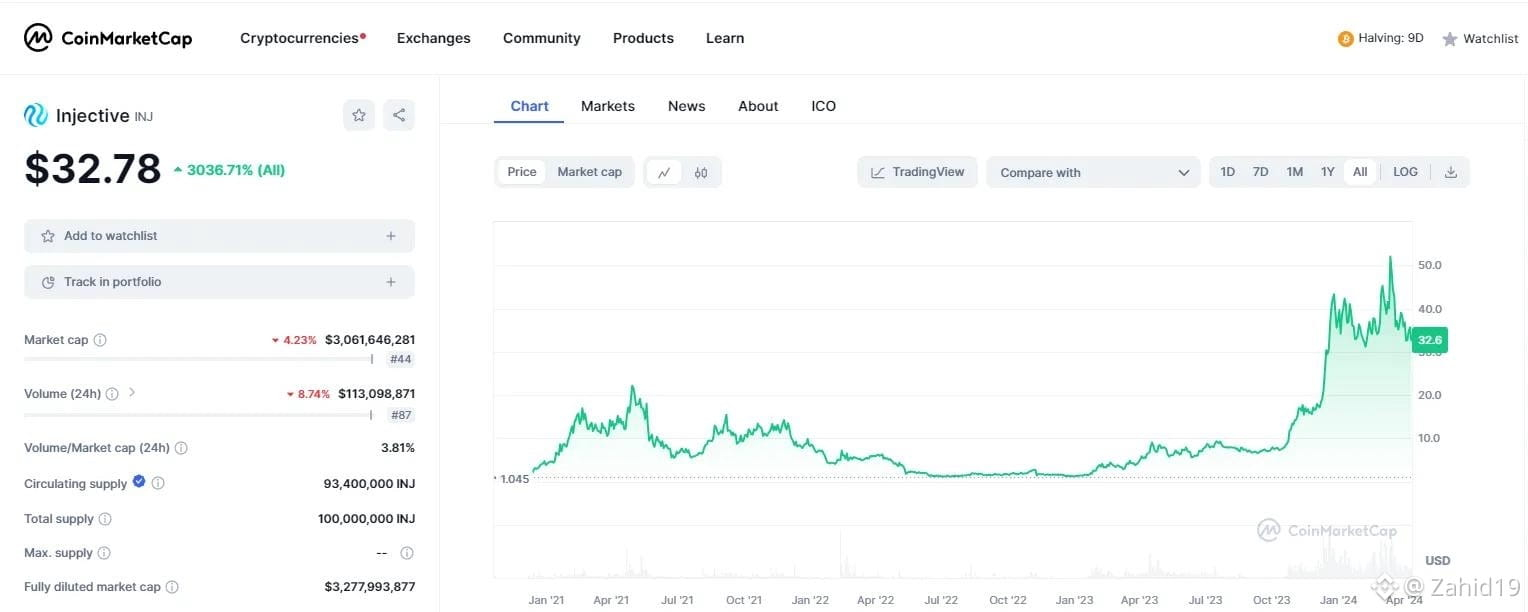Select Price chart mode

(x=522, y=172)
